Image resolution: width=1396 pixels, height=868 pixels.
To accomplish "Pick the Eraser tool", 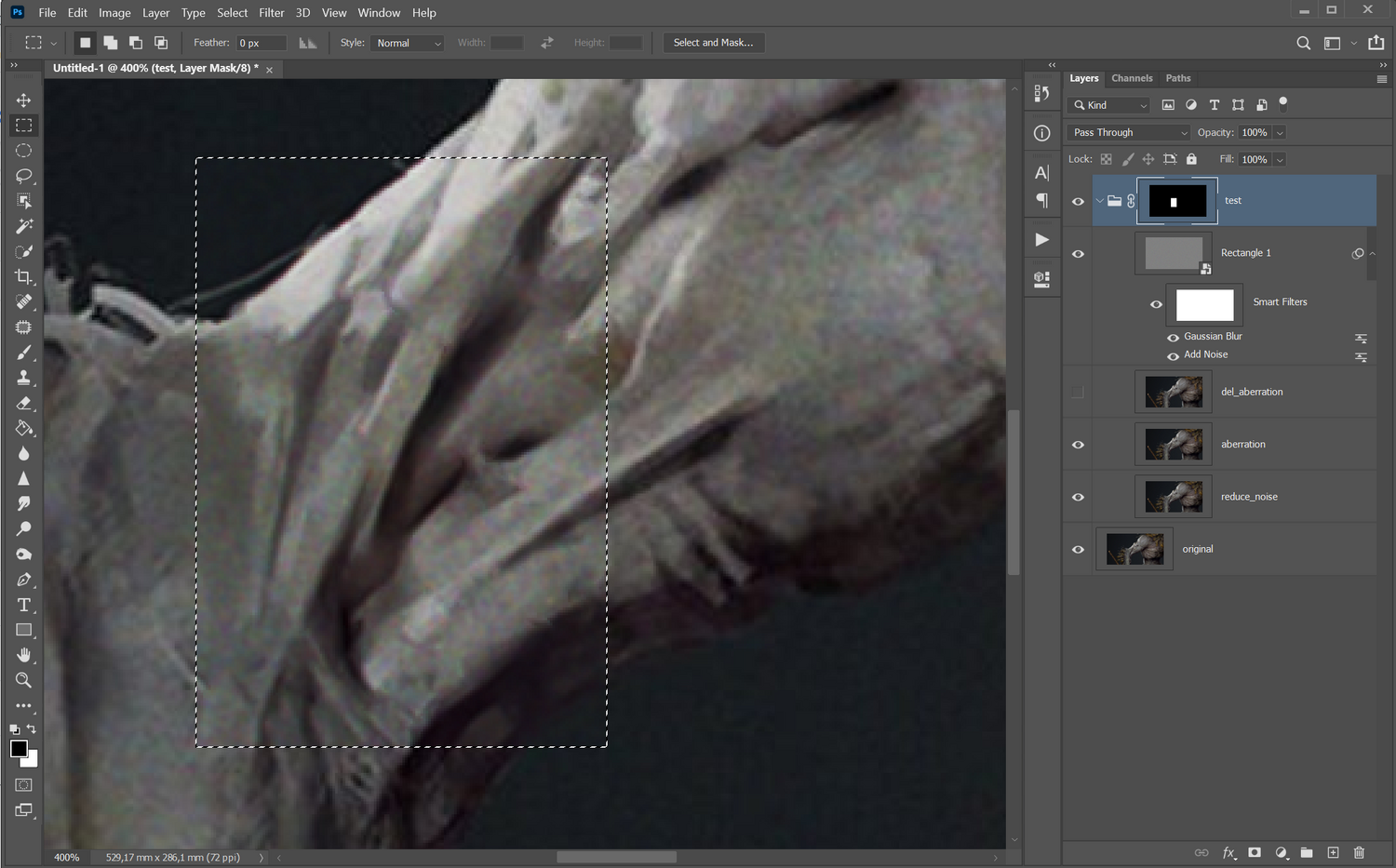I will click(x=24, y=404).
